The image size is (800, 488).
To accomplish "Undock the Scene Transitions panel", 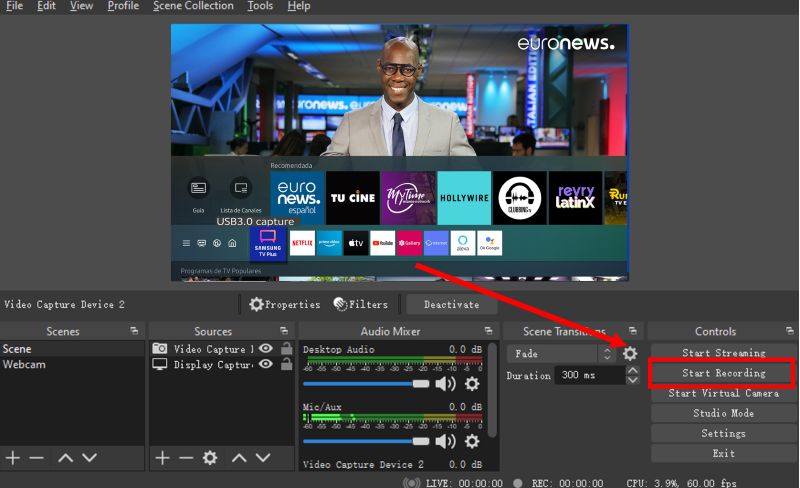I will point(633,331).
